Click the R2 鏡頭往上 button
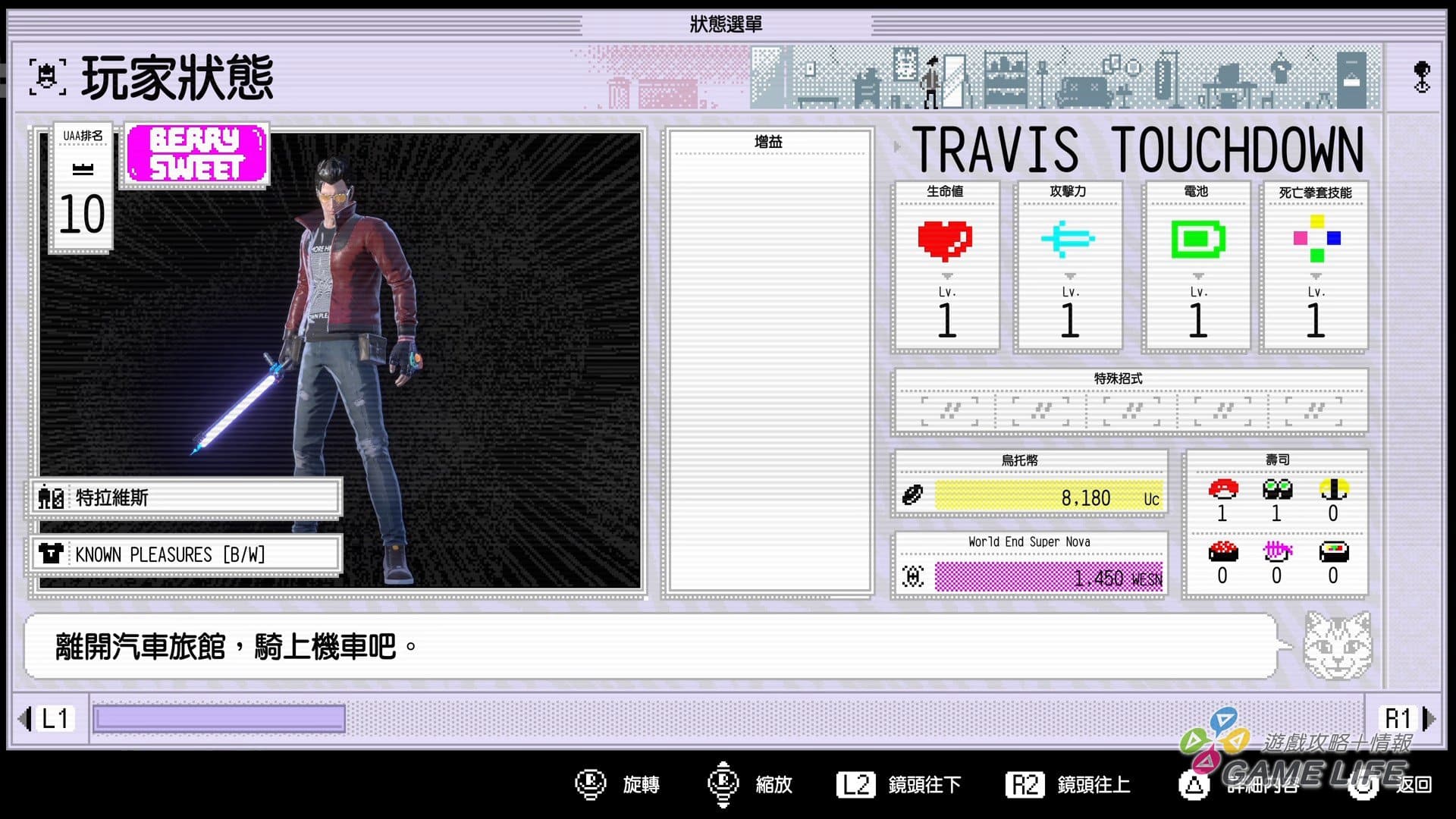The height and width of the screenshot is (819, 1456). [x=1025, y=784]
